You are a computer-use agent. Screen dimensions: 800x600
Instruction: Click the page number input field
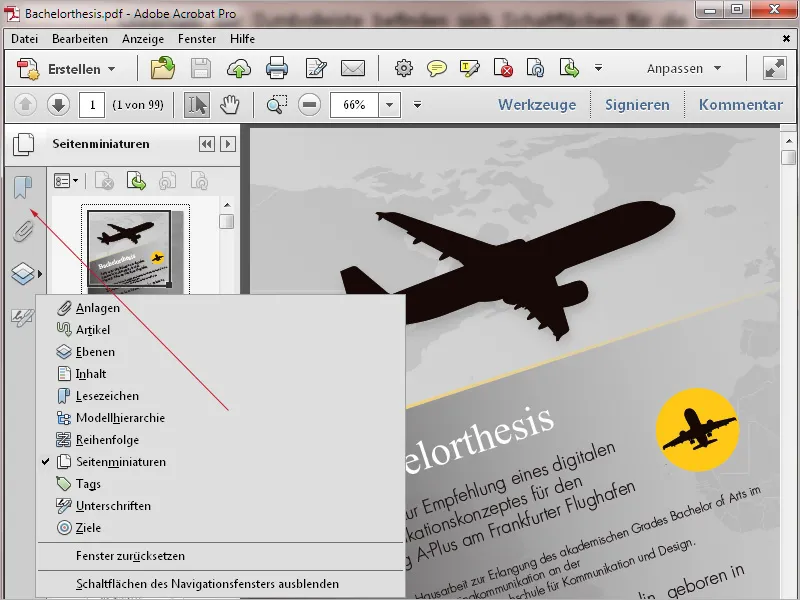92,105
